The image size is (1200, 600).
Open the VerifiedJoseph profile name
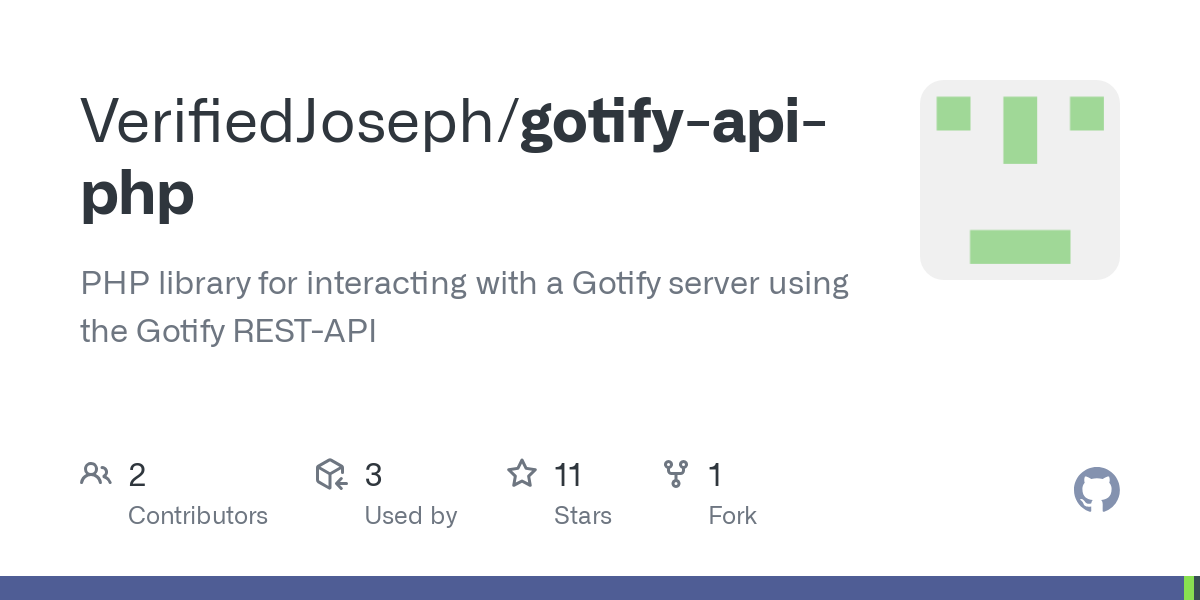(295, 122)
